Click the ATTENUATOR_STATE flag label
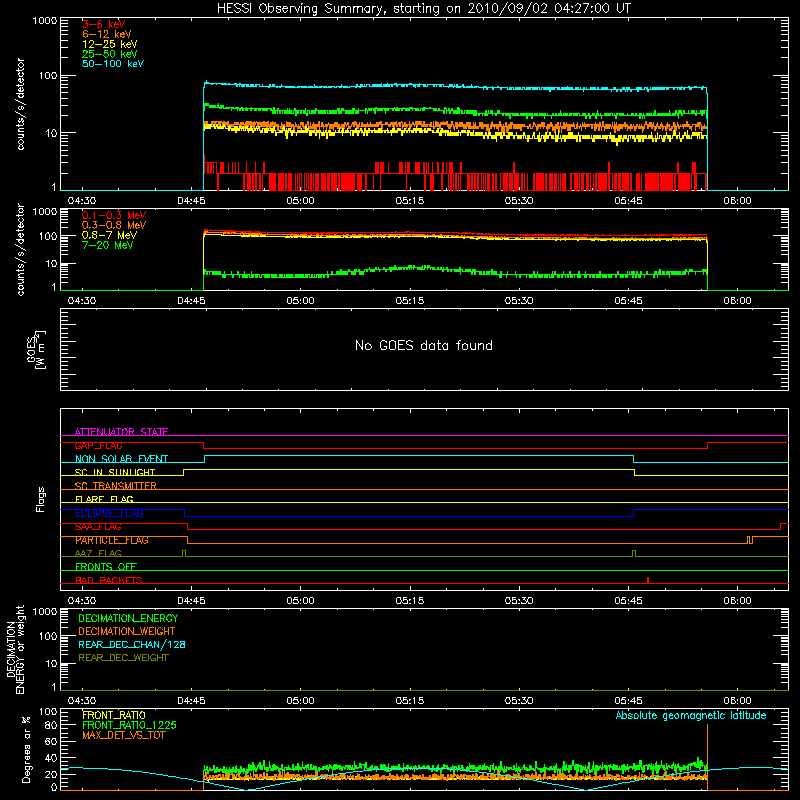 (121, 432)
